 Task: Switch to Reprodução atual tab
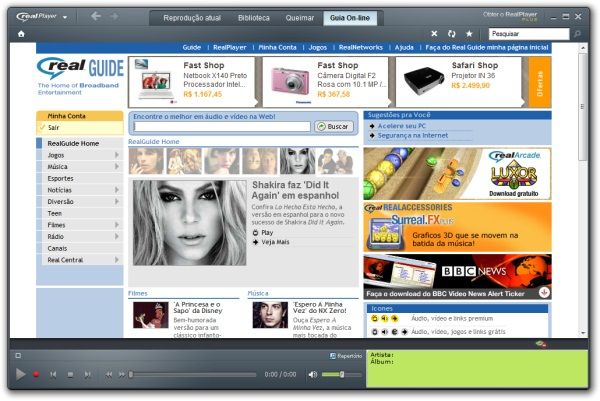[192, 18]
